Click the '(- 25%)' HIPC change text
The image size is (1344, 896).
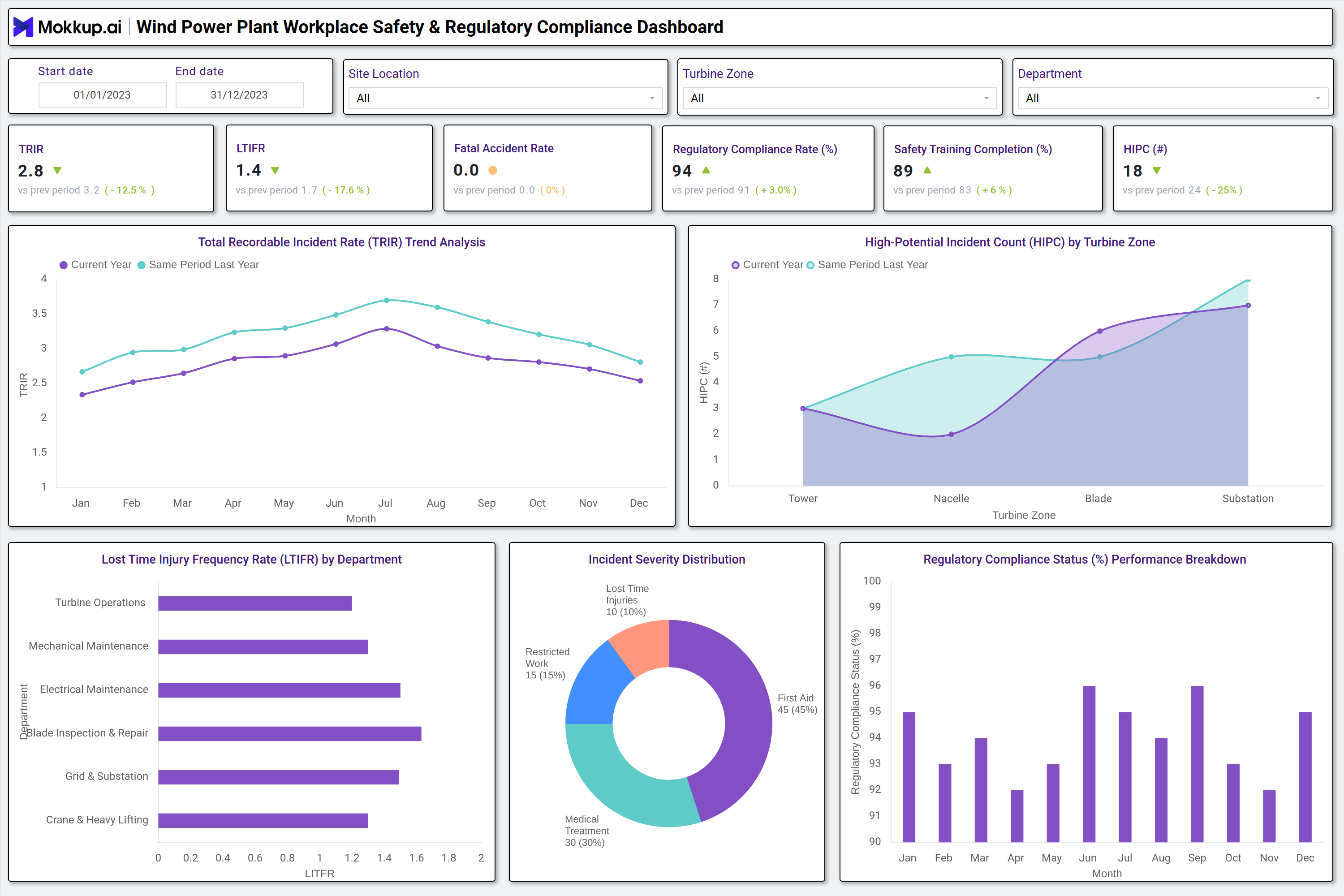[x=1224, y=190]
